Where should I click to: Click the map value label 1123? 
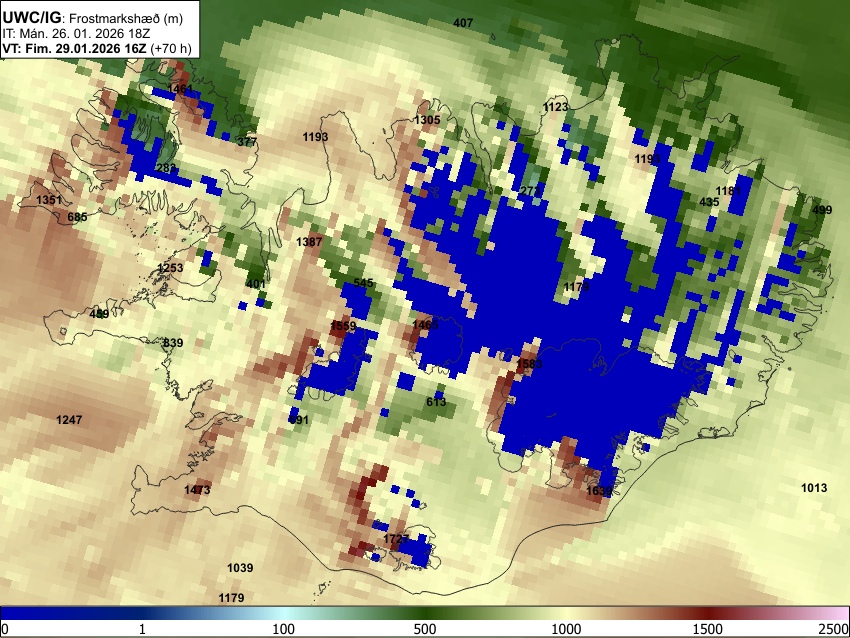[x=555, y=107]
